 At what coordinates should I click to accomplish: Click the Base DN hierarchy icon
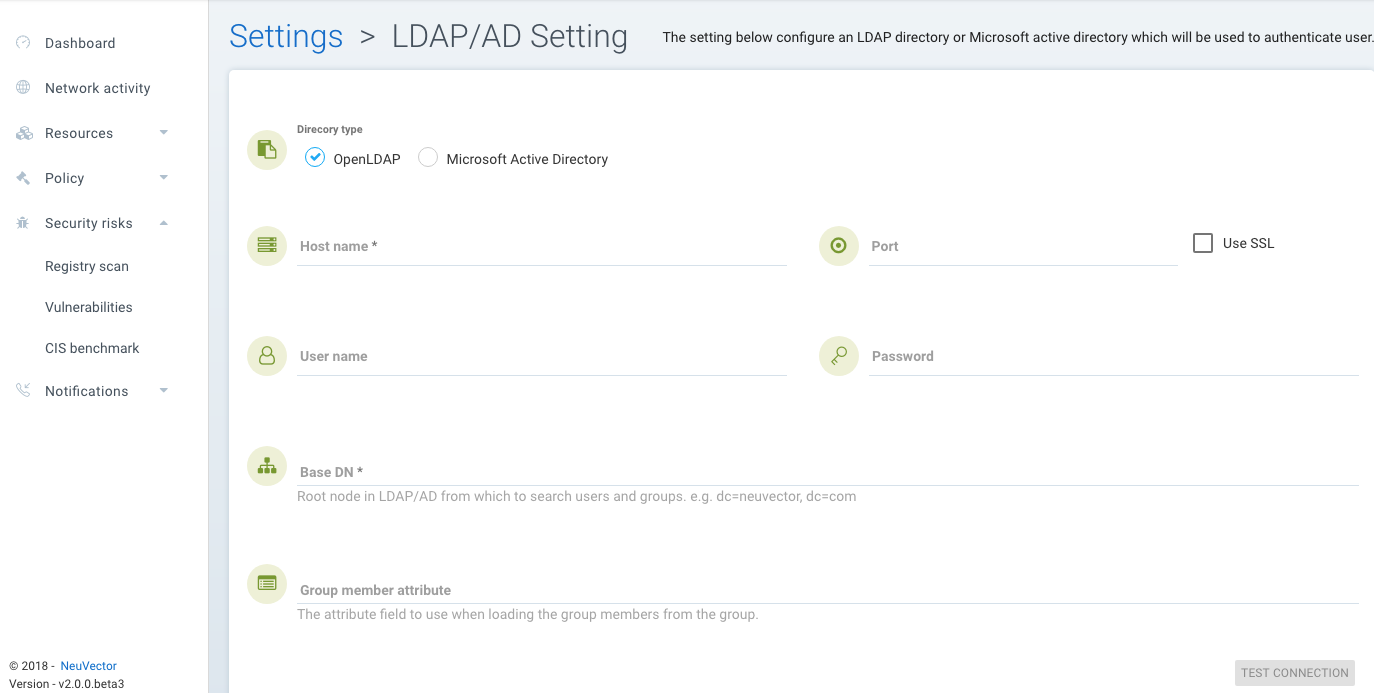[266, 465]
